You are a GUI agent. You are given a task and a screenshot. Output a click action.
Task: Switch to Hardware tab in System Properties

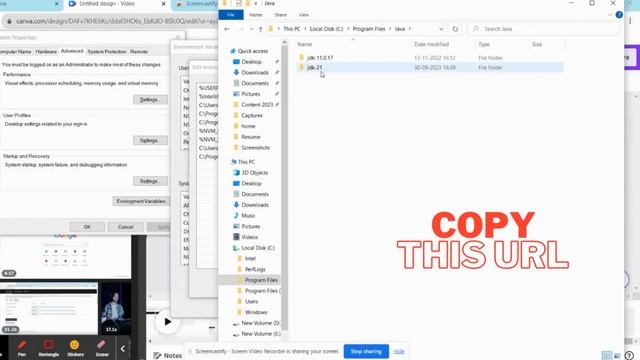click(x=46, y=52)
